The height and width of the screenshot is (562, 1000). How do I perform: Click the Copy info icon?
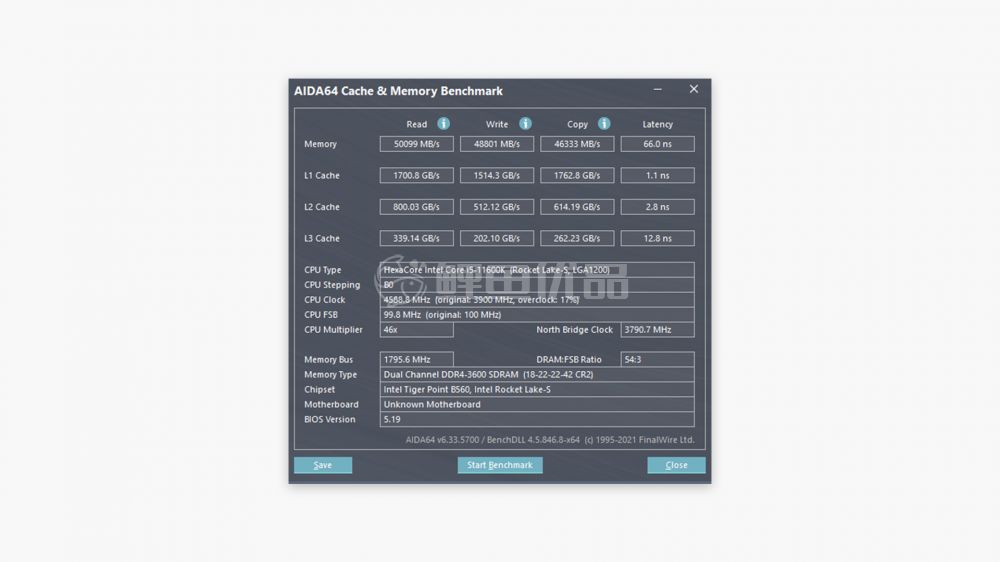(x=604, y=123)
